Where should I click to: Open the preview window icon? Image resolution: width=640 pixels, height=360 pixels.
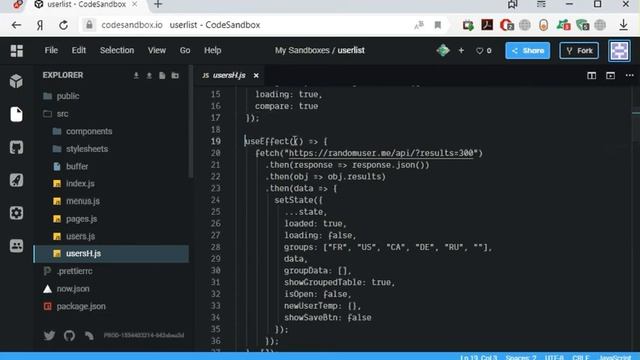(x=610, y=76)
